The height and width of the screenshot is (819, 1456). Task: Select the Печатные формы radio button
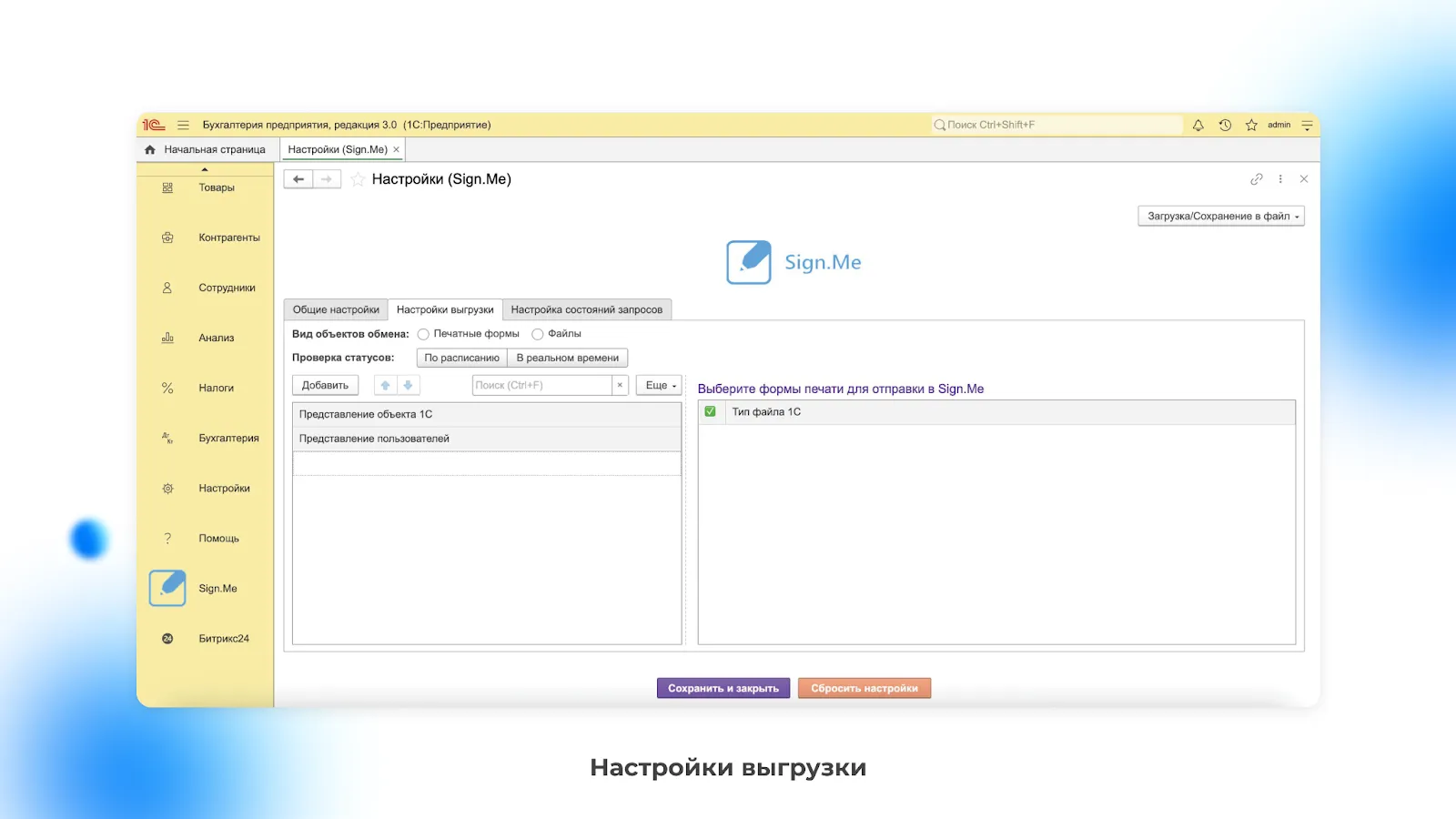(x=423, y=334)
